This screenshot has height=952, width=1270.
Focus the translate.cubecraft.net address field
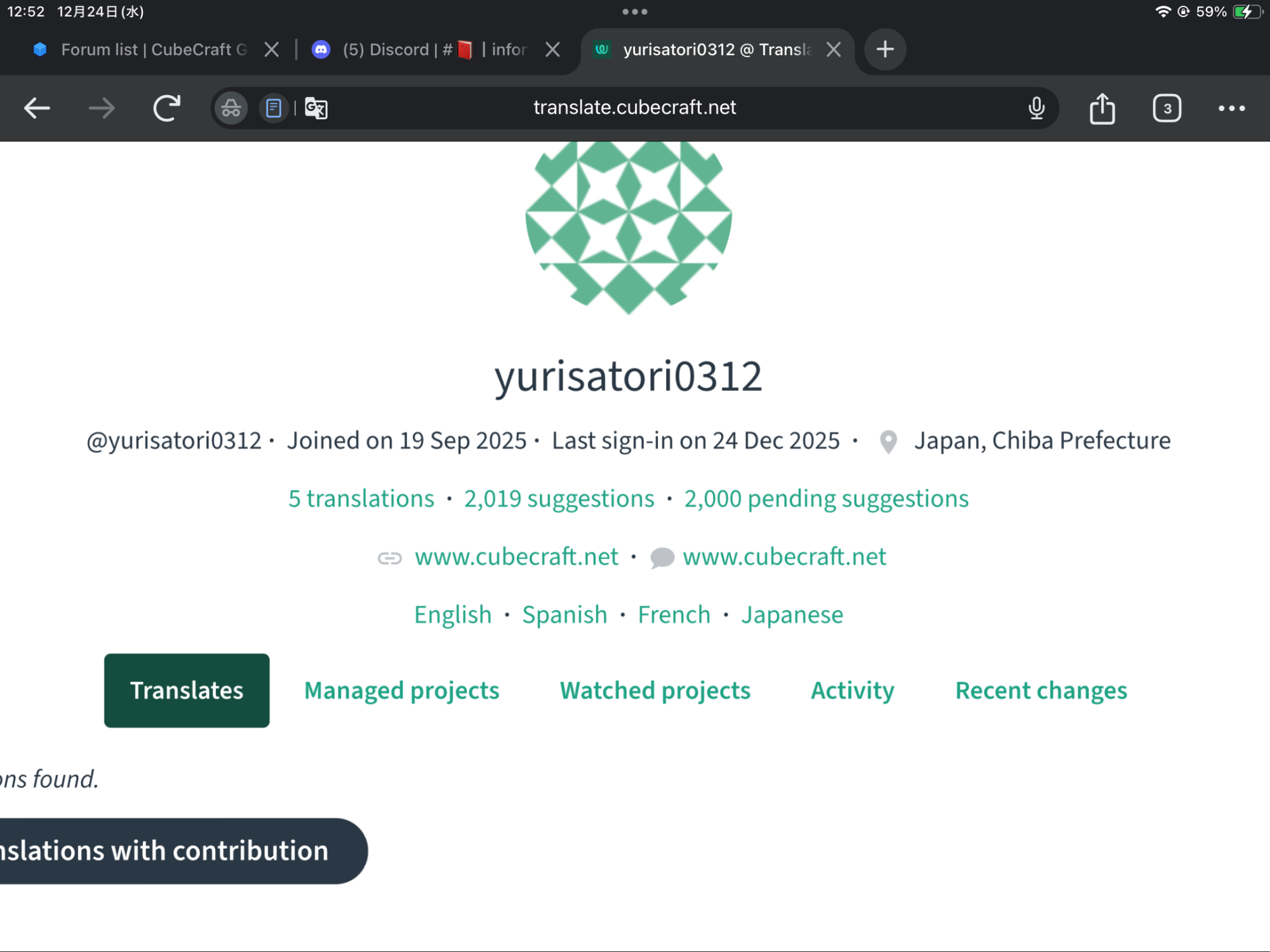pyautogui.click(x=635, y=108)
